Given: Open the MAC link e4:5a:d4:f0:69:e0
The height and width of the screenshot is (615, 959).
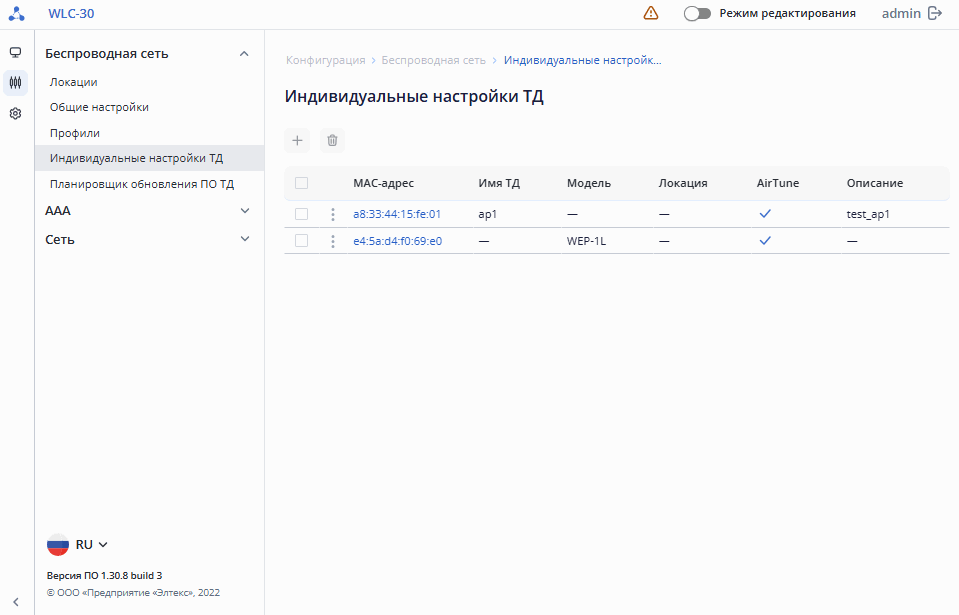Looking at the screenshot, I should pyautogui.click(x=397, y=241).
